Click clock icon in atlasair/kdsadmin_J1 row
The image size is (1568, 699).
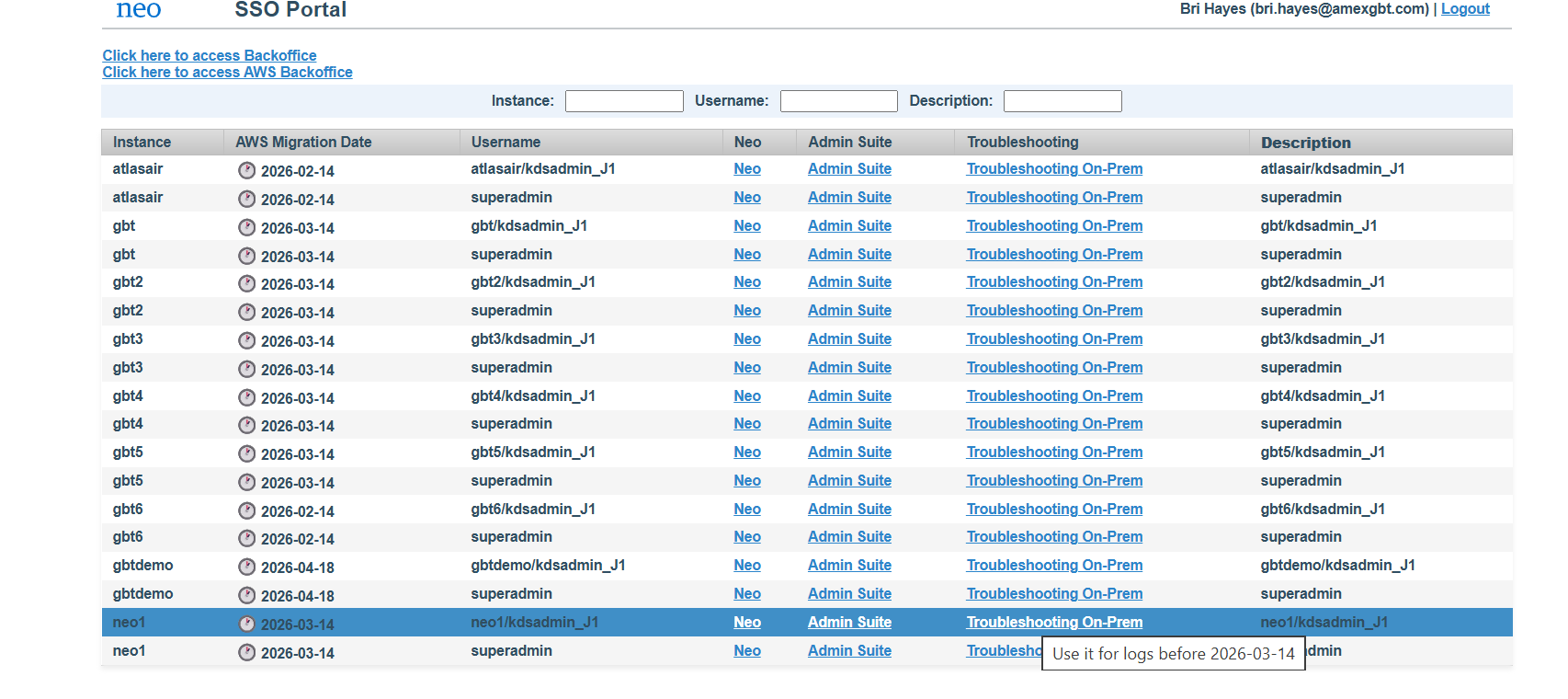(246, 170)
